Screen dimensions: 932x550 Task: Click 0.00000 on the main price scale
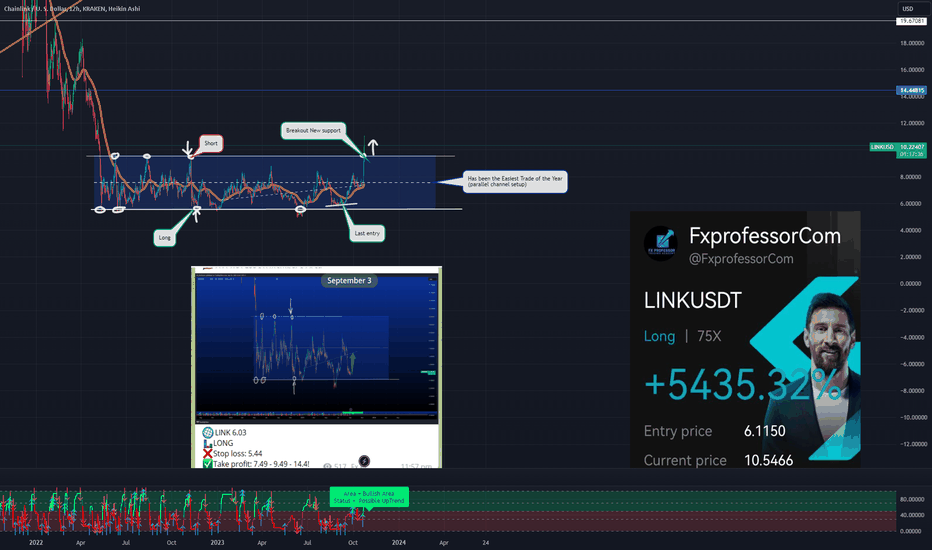pos(912,284)
